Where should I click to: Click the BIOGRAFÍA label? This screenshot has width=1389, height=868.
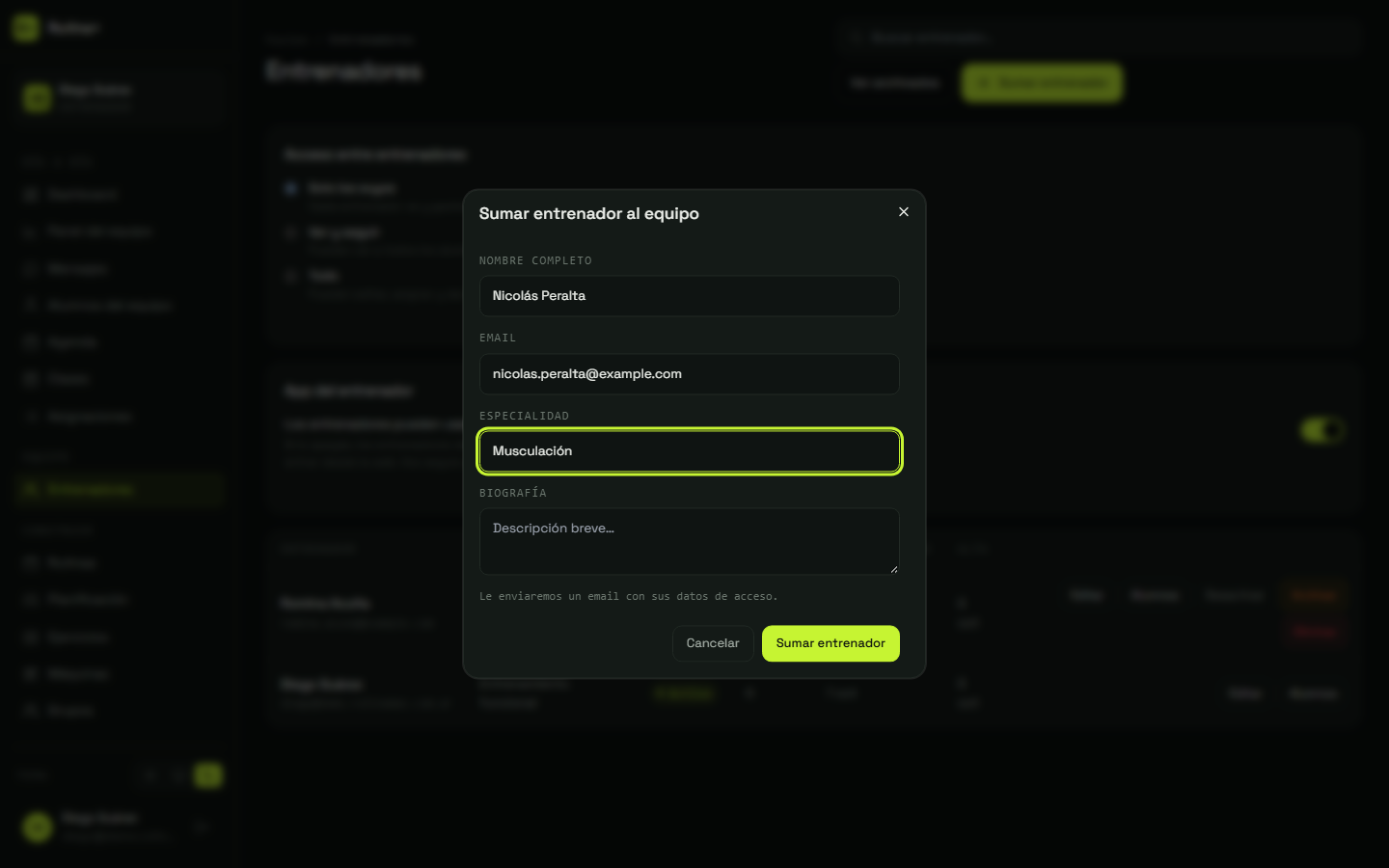pyautogui.click(x=513, y=493)
